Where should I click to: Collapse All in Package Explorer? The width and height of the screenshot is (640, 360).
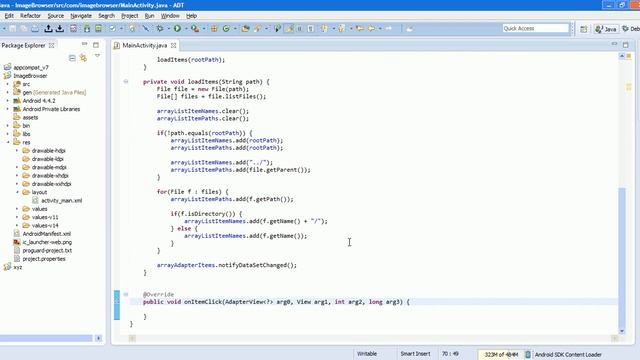coord(72,58)
